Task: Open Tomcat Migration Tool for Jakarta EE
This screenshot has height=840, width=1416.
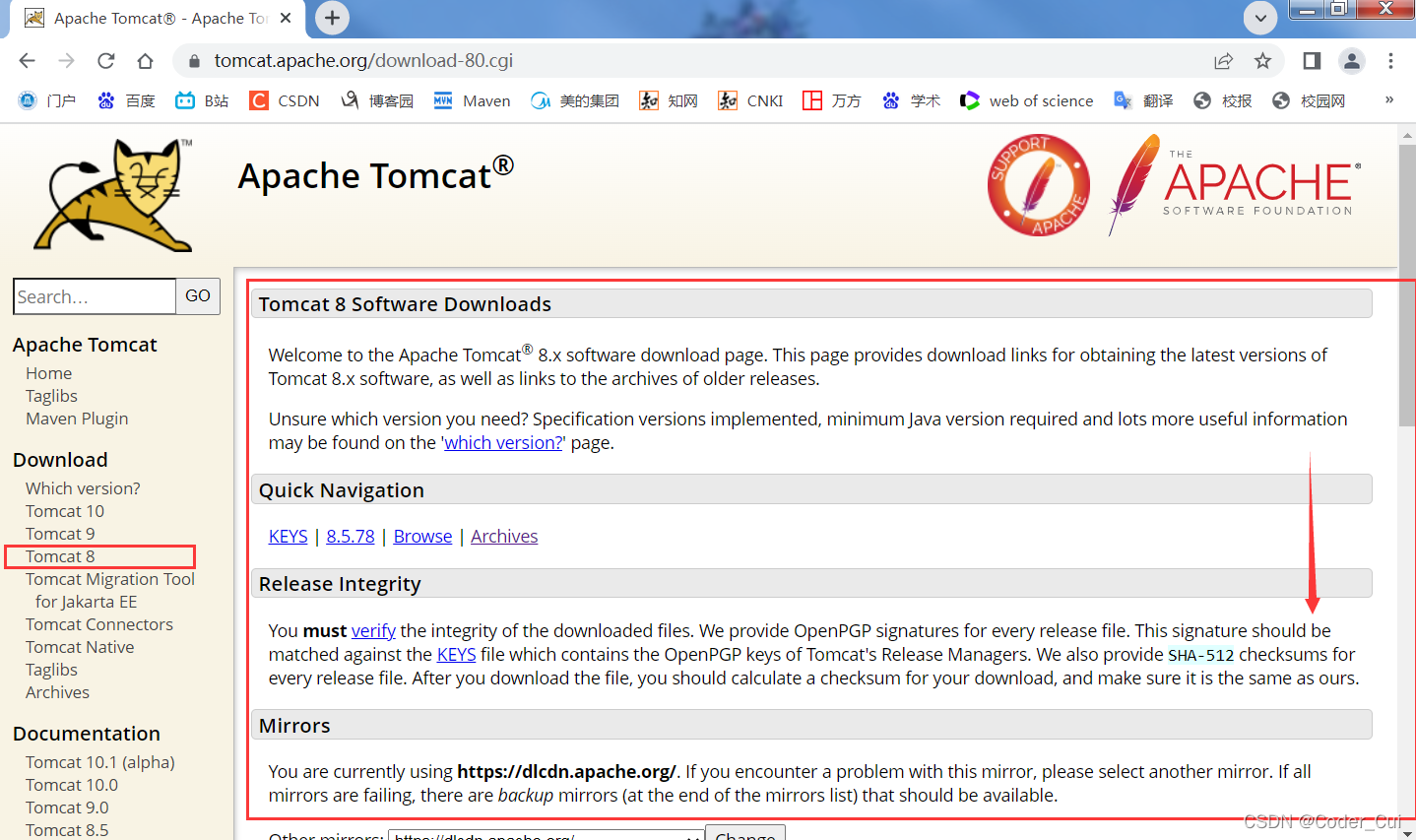Action: (110, 590)
